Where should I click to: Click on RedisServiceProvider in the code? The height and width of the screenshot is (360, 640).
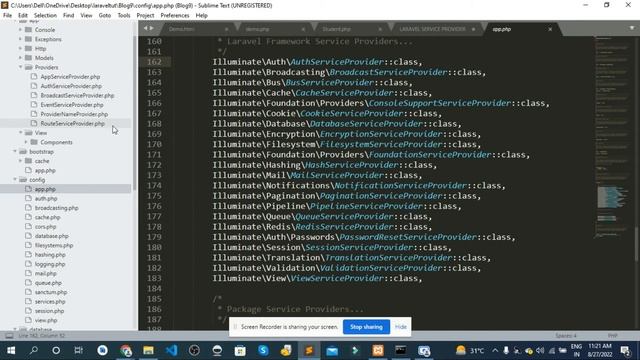tap(344, 227)
